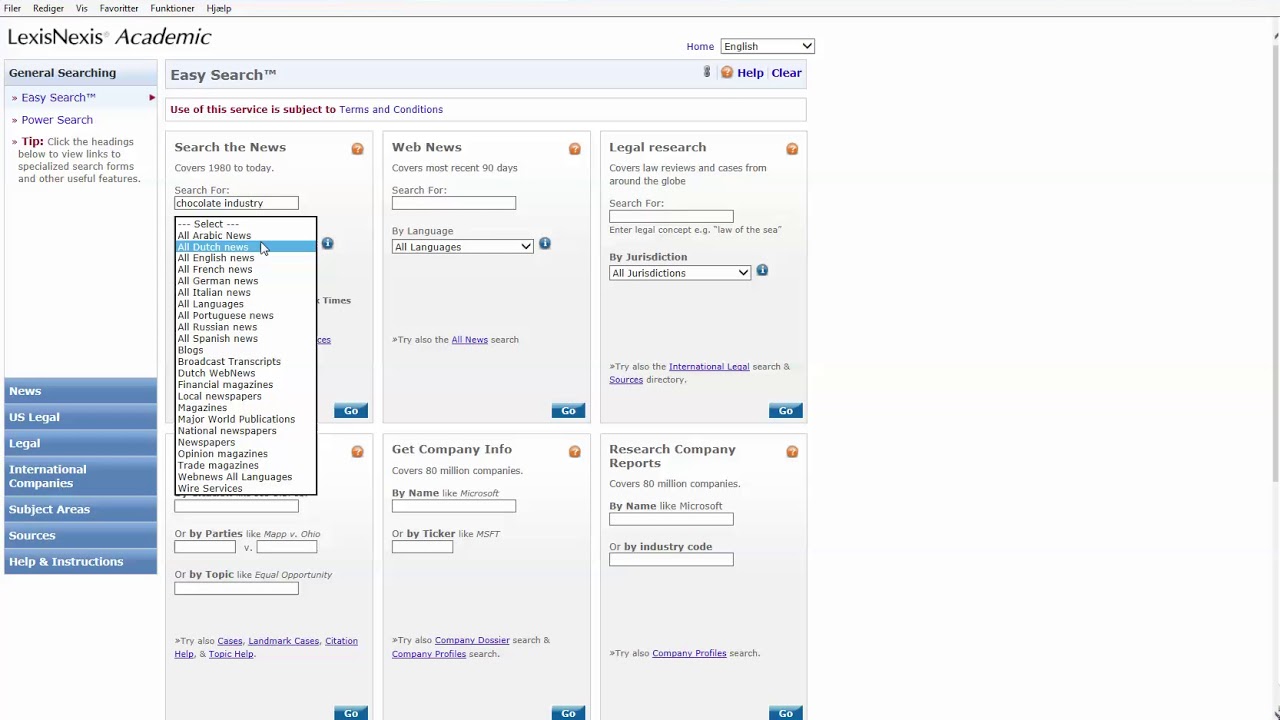Click orange help icon next to Help link
Image resolution: width=1280 pixels, height=720 pixels.
(x=727, y=73)
